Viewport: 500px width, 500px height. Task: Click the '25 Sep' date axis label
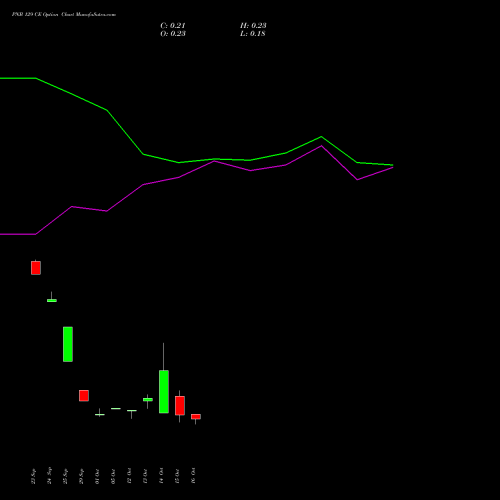[x=65, y=476]
